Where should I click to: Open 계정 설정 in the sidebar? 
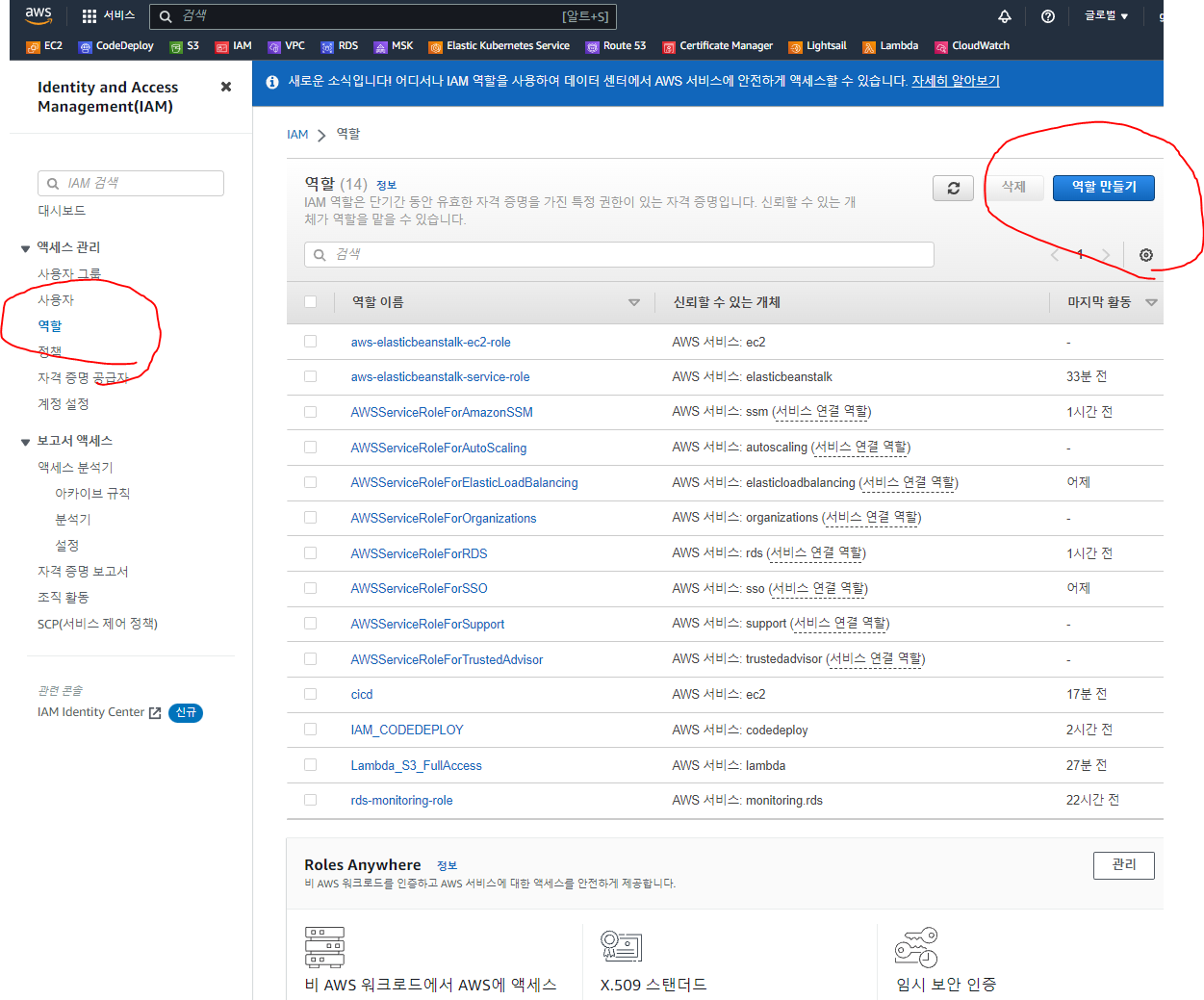pos(64,404)
